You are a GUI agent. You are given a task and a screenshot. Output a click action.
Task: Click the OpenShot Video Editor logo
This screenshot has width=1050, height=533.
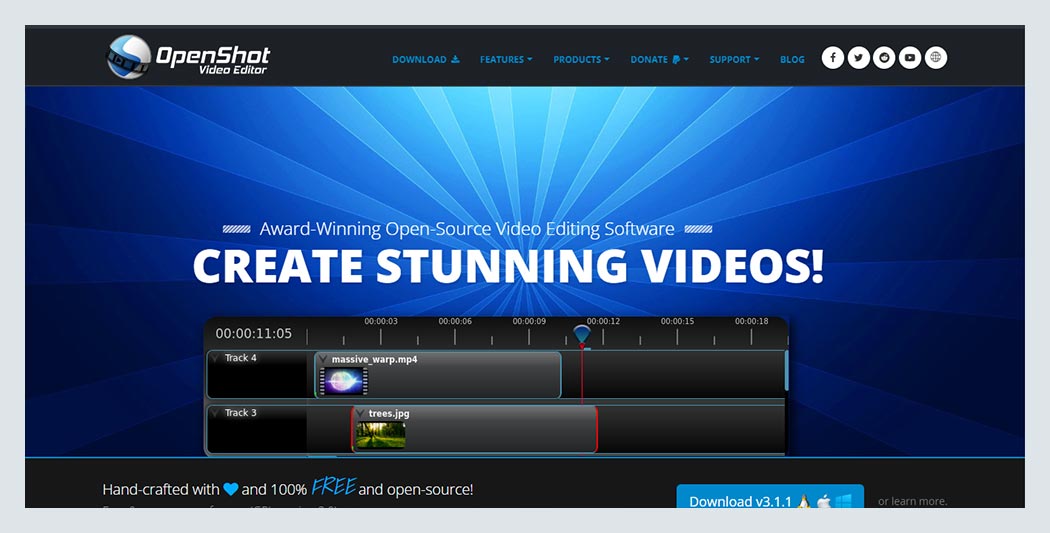188,57
